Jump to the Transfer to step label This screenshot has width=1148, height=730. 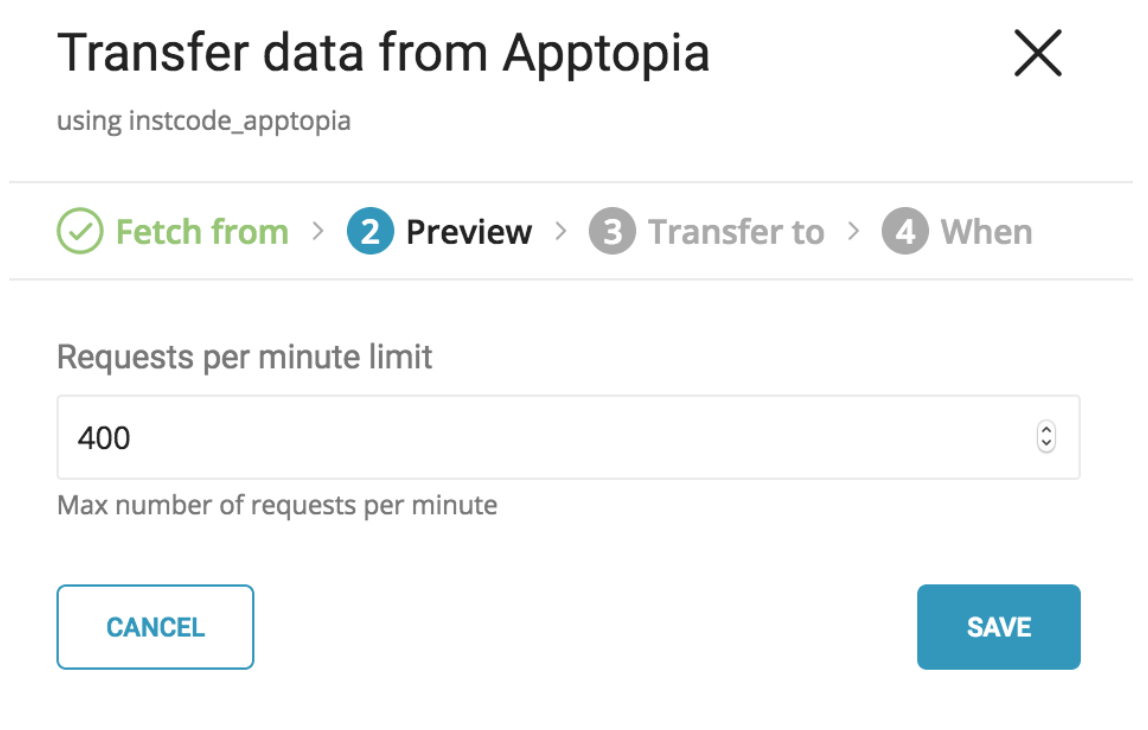coord(736,232)
